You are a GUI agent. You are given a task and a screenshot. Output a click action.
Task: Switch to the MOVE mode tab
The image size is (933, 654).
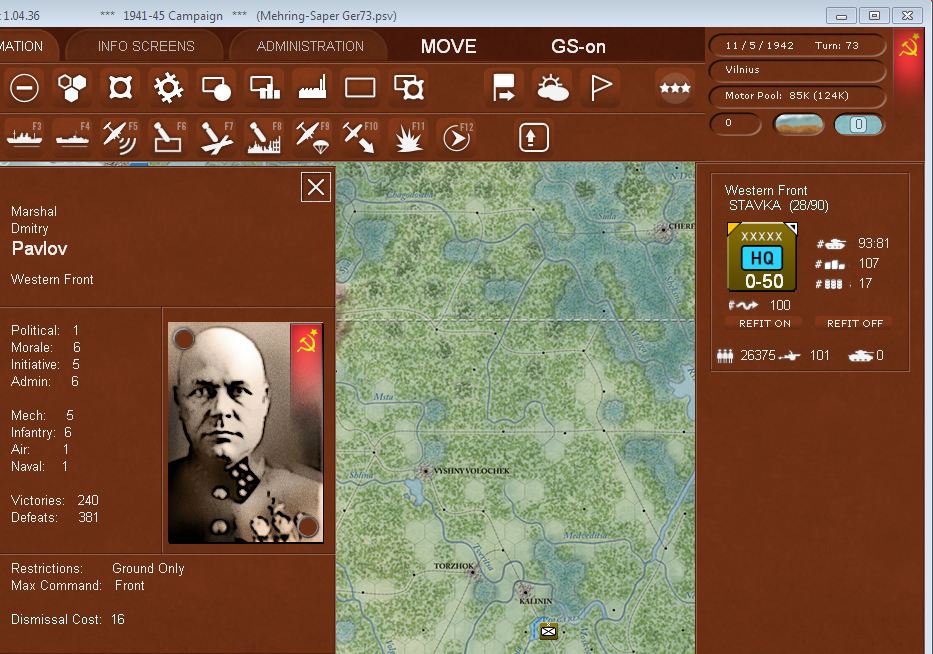tap(449, 46)
